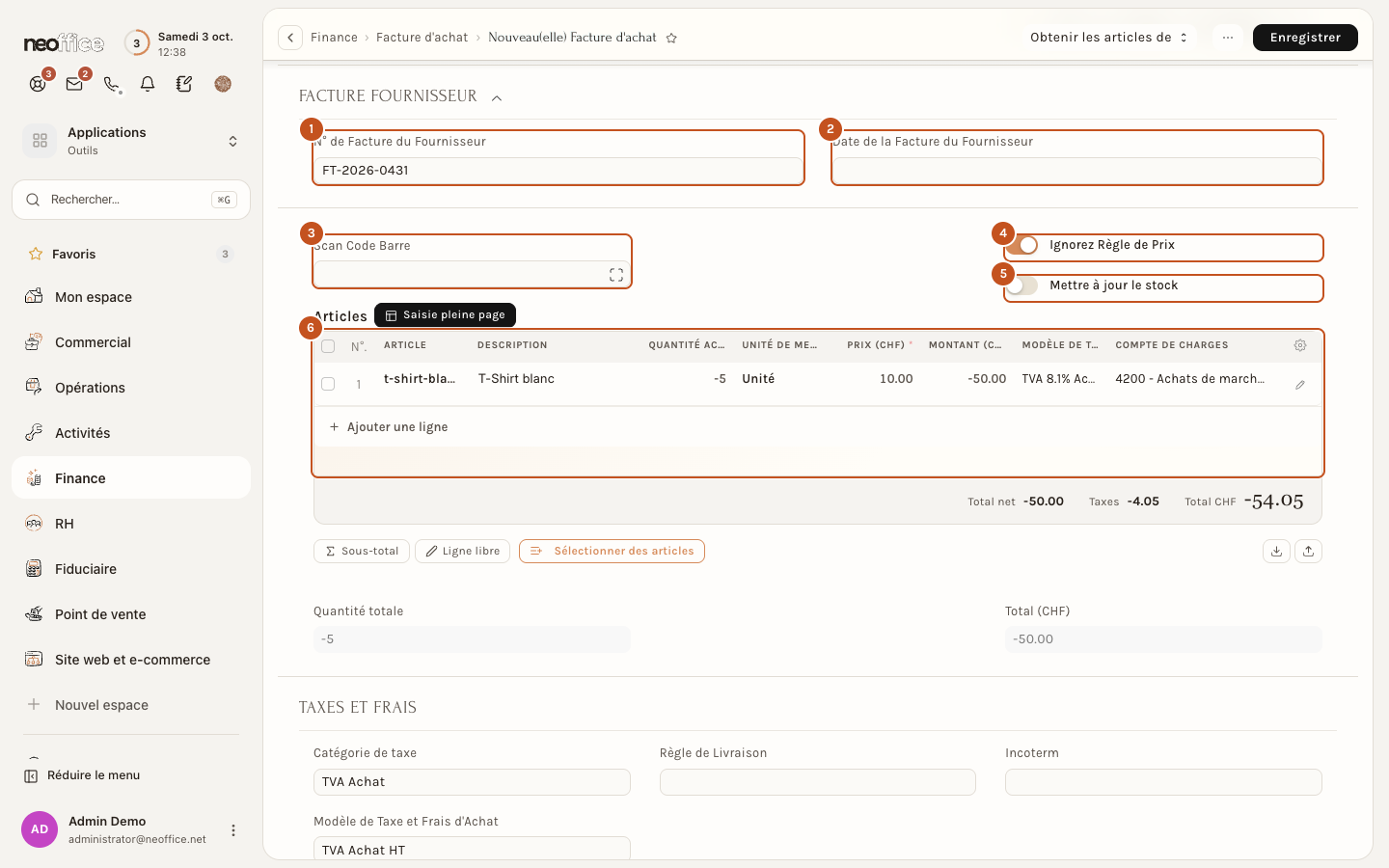Collapse the Facture Fournisseur section
This screenshot has height=868, width=1389.
pyautogui.click(x=497, y=97)
